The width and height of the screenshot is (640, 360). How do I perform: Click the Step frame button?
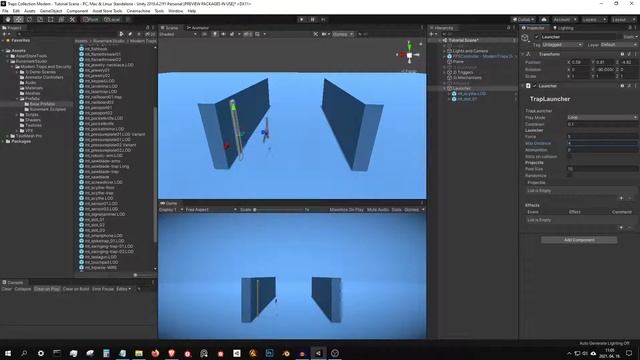click(x=323, y=20)
